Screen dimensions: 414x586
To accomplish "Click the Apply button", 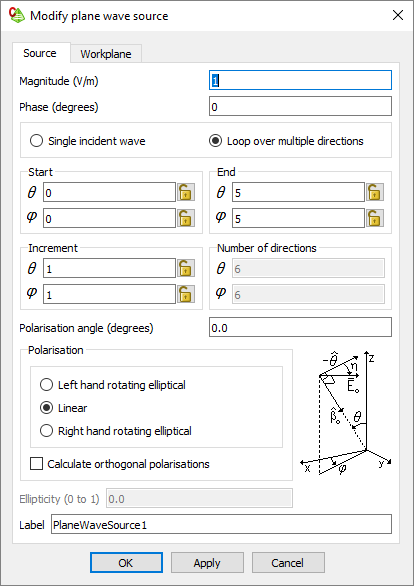I will 207,562.
